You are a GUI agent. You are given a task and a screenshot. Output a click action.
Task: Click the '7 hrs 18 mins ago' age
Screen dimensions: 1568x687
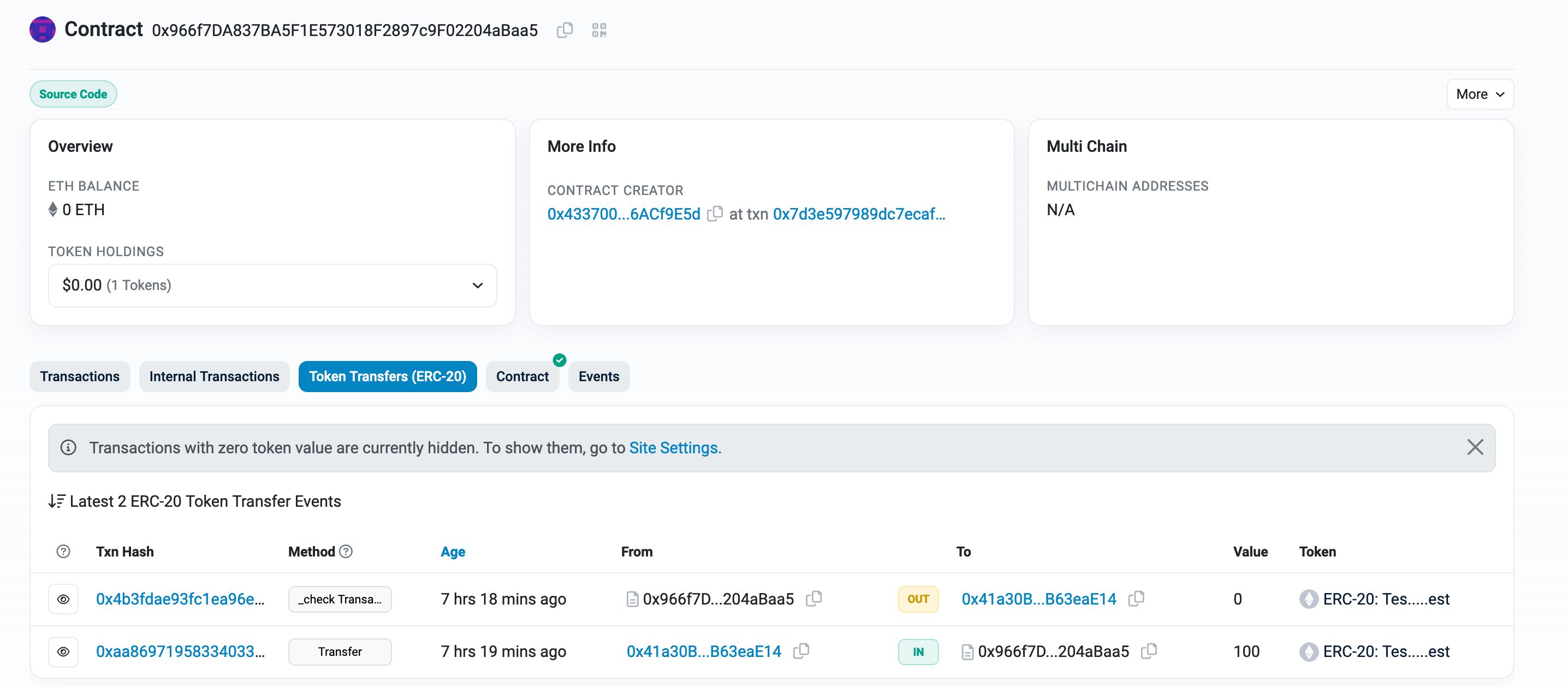(x=503, y=599)
